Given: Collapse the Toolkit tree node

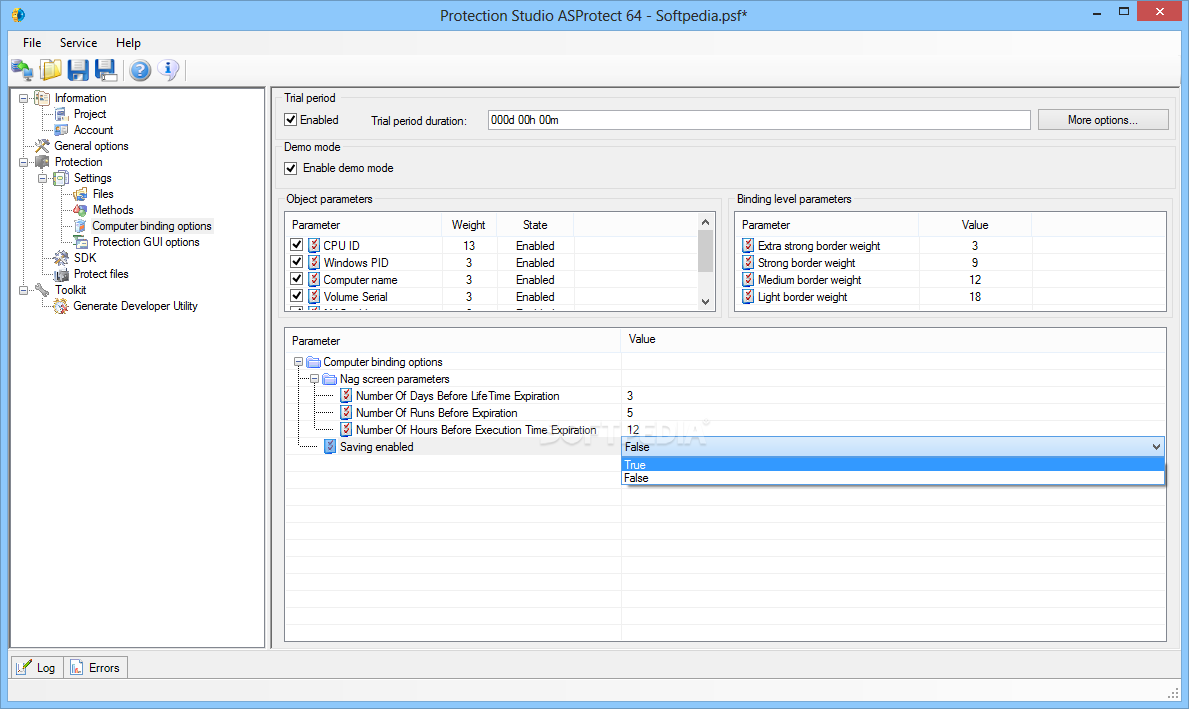Looking at the screenshot, I should pos(24,290).
